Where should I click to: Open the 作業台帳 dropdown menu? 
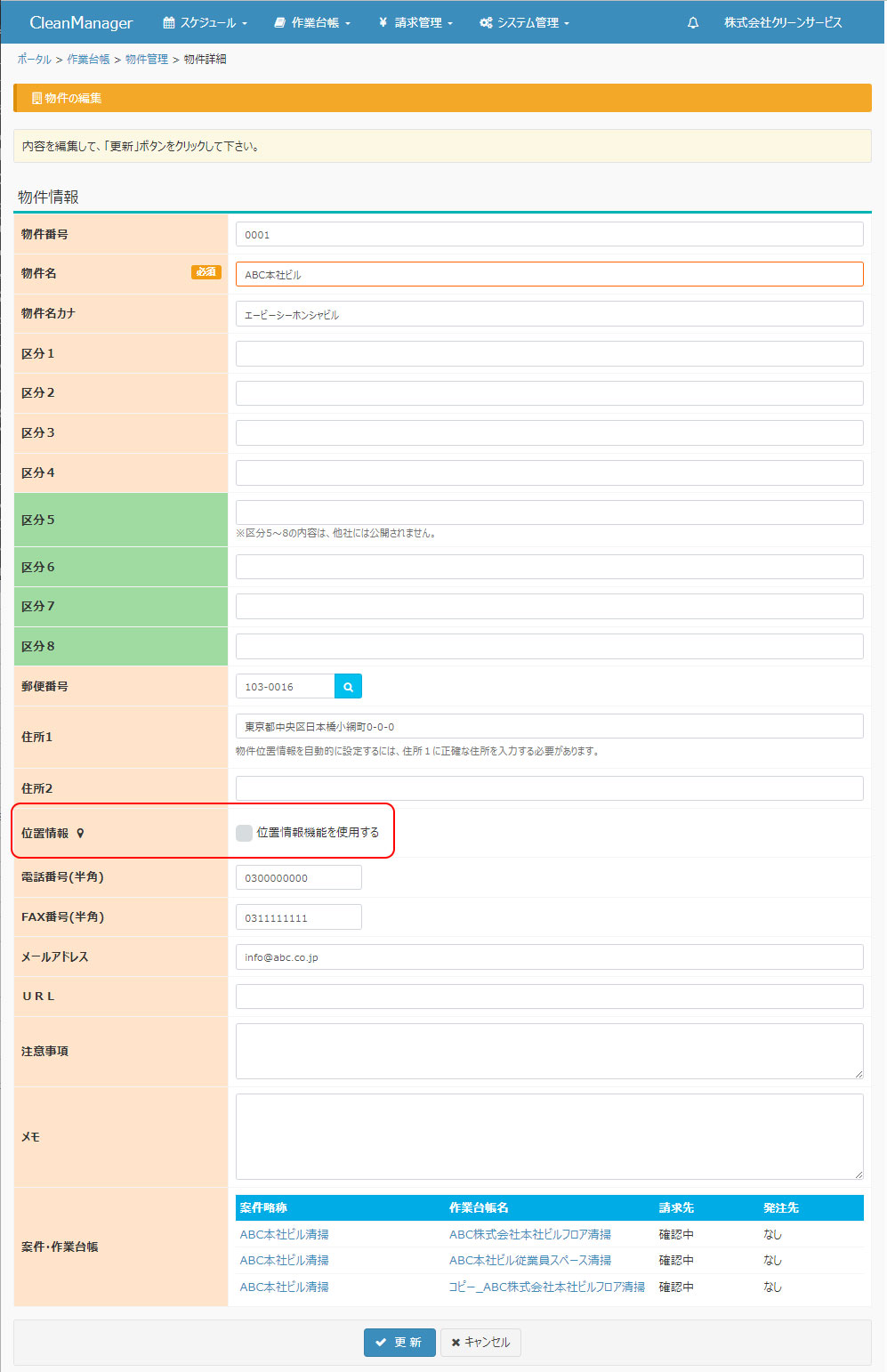coord(312,22)
